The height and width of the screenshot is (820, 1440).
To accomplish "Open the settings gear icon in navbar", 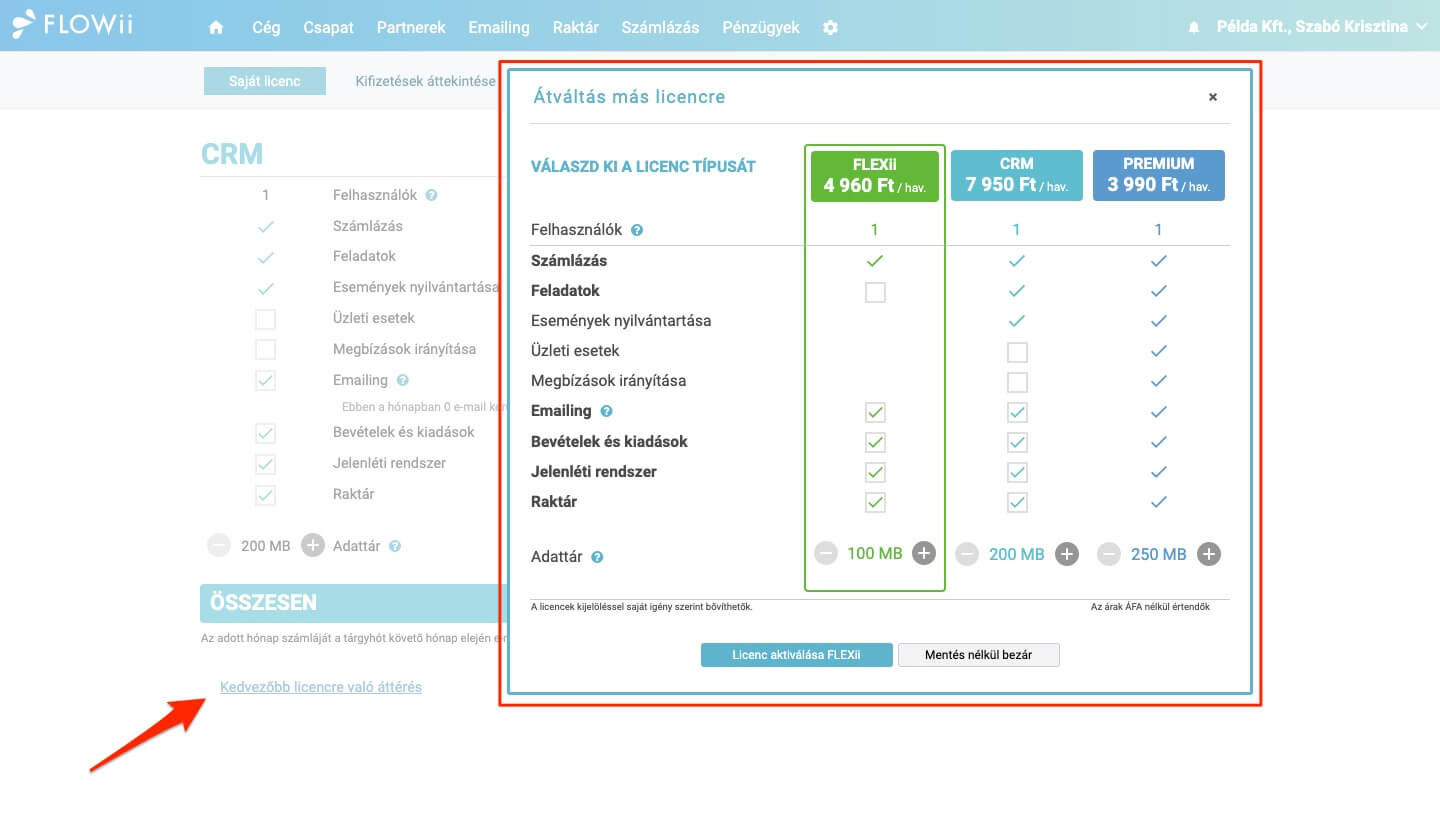I will [830, 28].
